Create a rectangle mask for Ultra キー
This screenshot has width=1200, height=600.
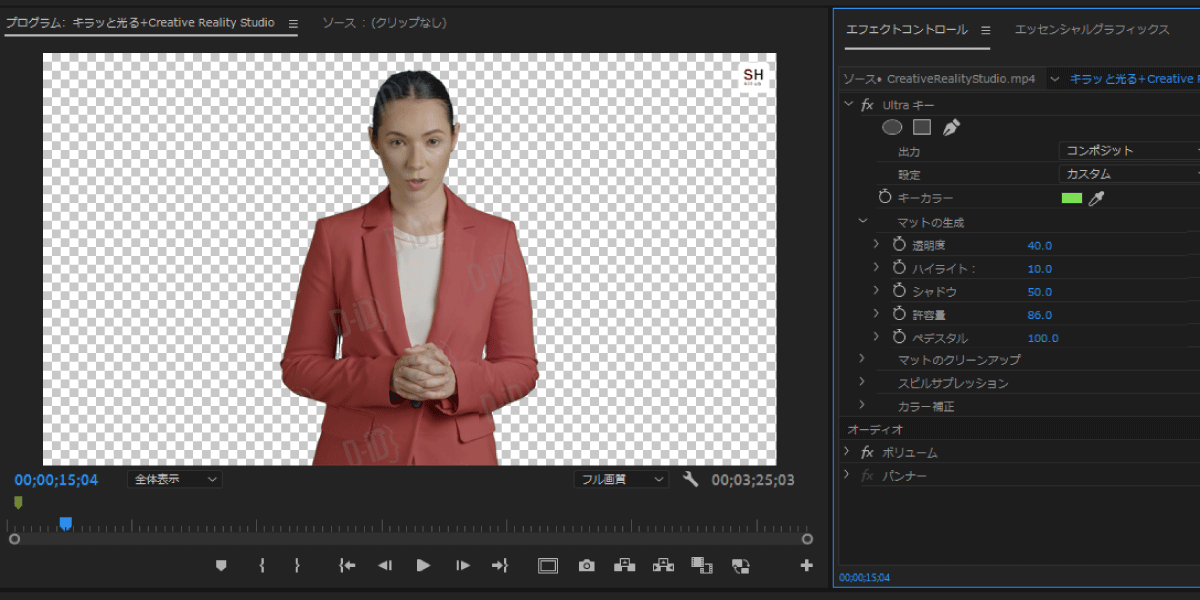click(922, 127)
